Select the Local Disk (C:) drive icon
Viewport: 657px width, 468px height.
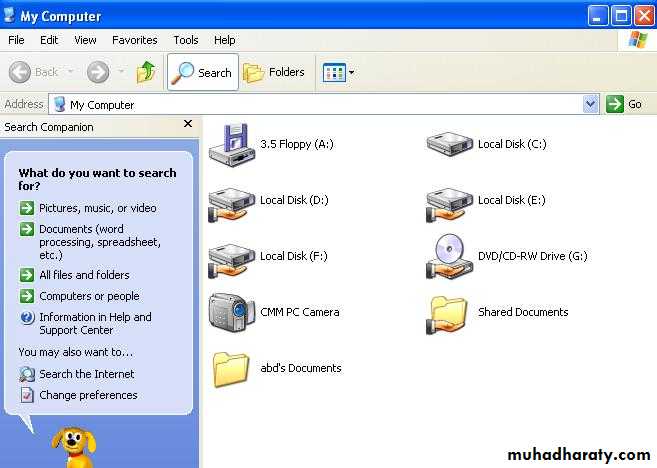[x=449, y=144]
